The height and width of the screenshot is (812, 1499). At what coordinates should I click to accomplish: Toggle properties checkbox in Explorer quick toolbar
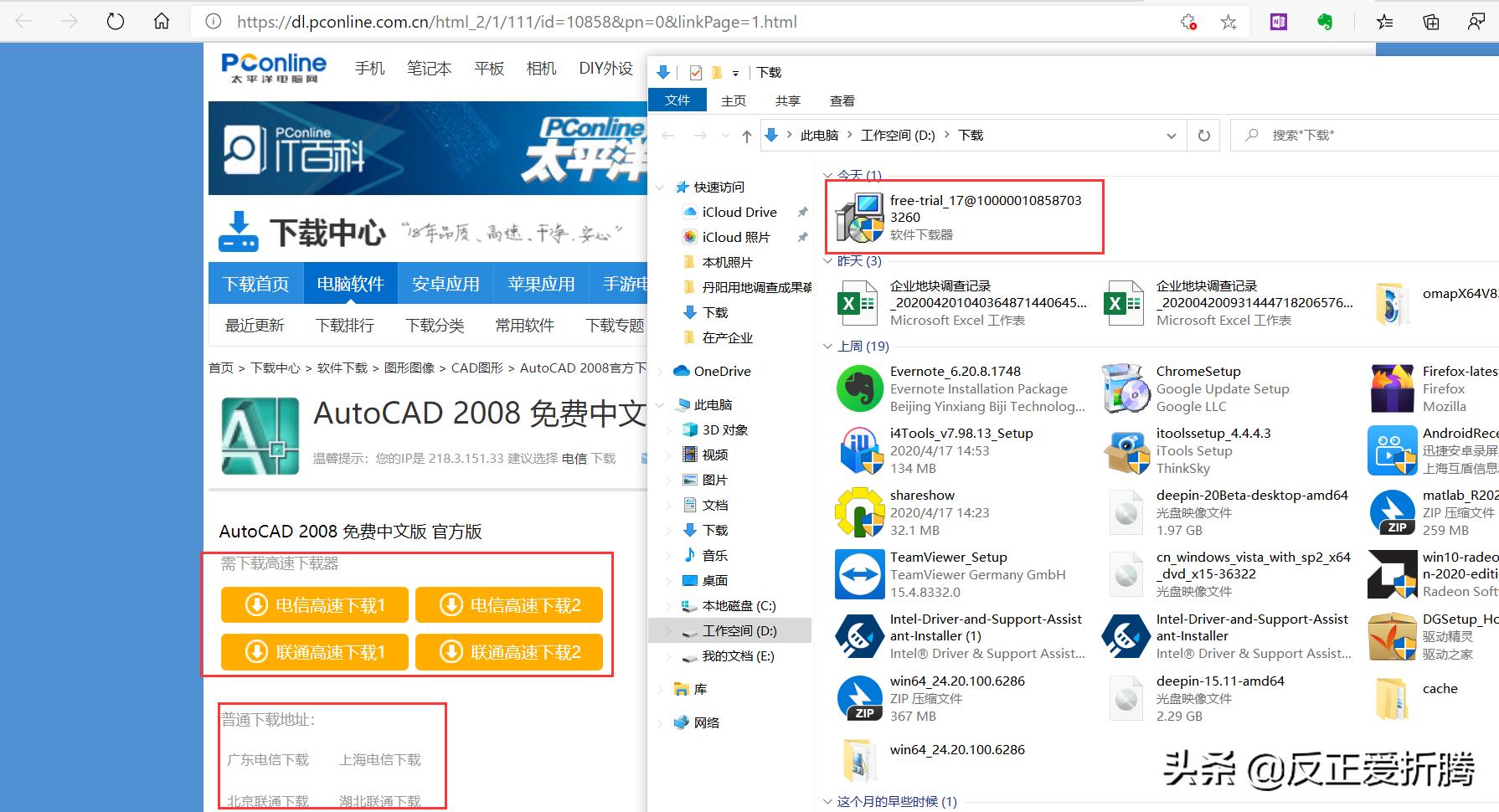[696, 73]
